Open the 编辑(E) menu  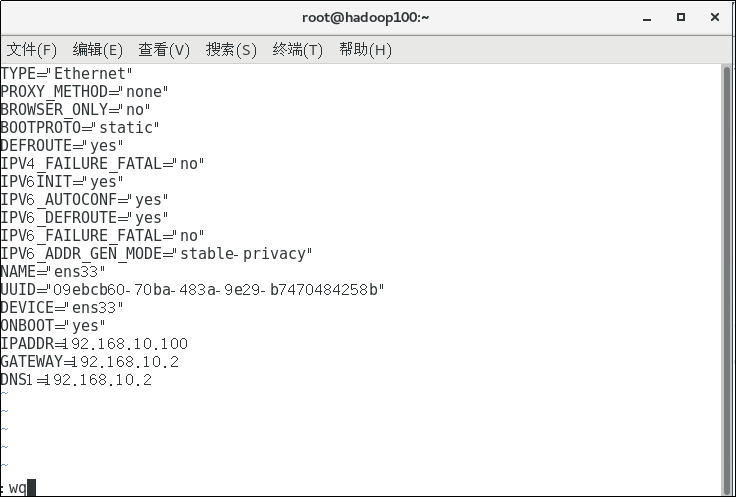tap(98, 50)
